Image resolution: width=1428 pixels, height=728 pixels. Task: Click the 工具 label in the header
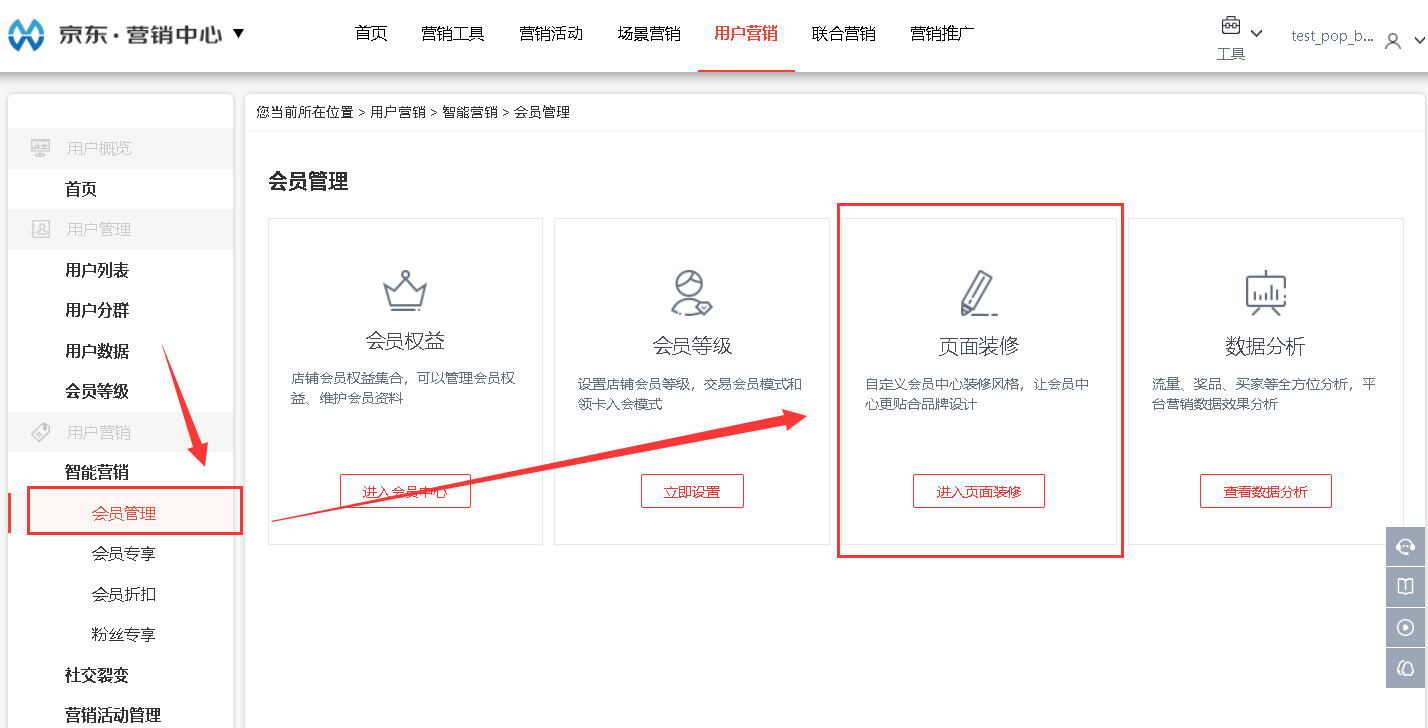pyautogui.click(x=1231, y=54)
